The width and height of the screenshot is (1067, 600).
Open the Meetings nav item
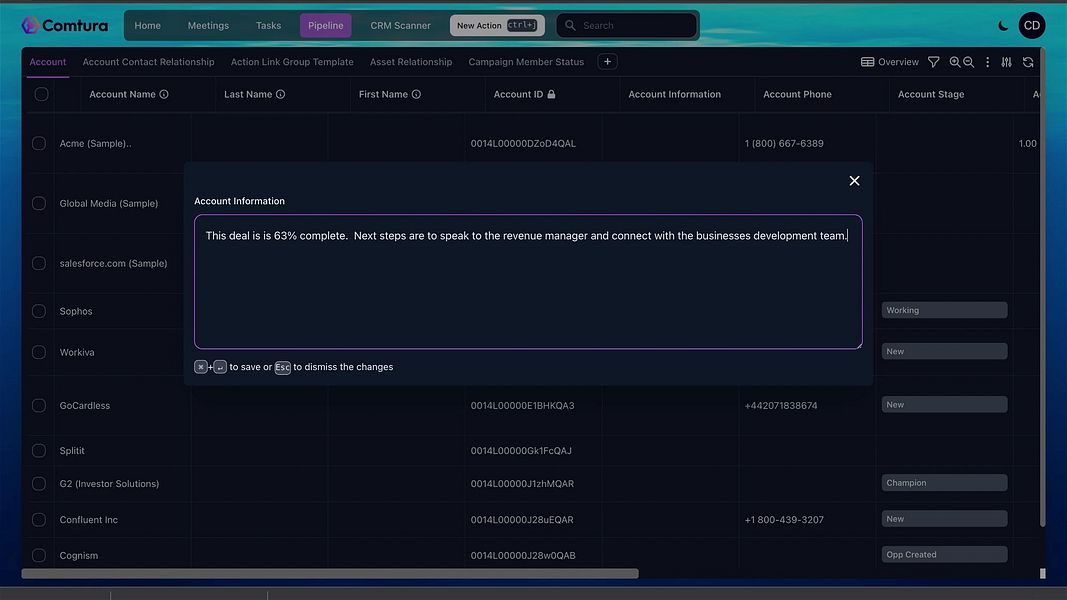point(208,25)
